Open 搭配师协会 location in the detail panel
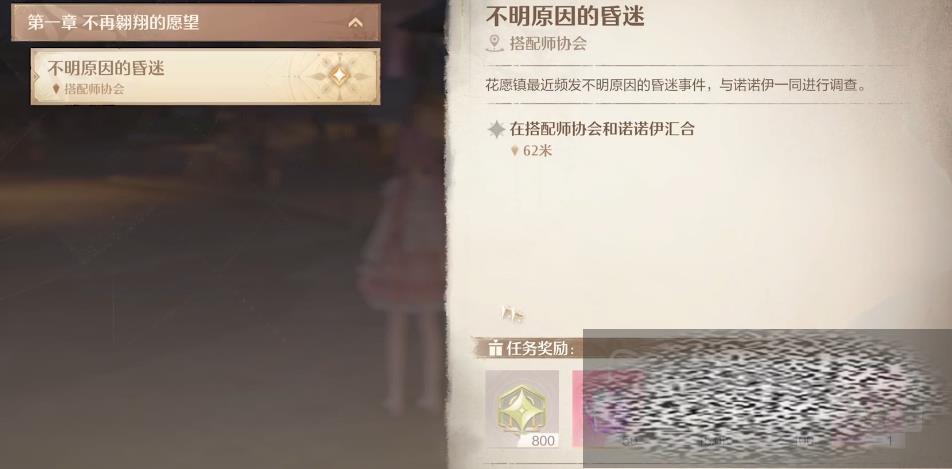 [548, 44]
